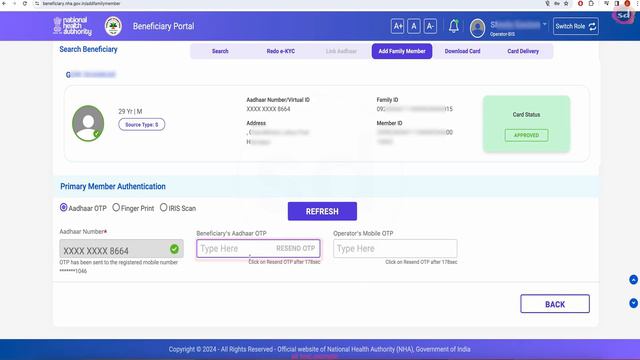Click the Switch Role button
Viewport: 640px width, 360px height.
click(x=576, y=26)
